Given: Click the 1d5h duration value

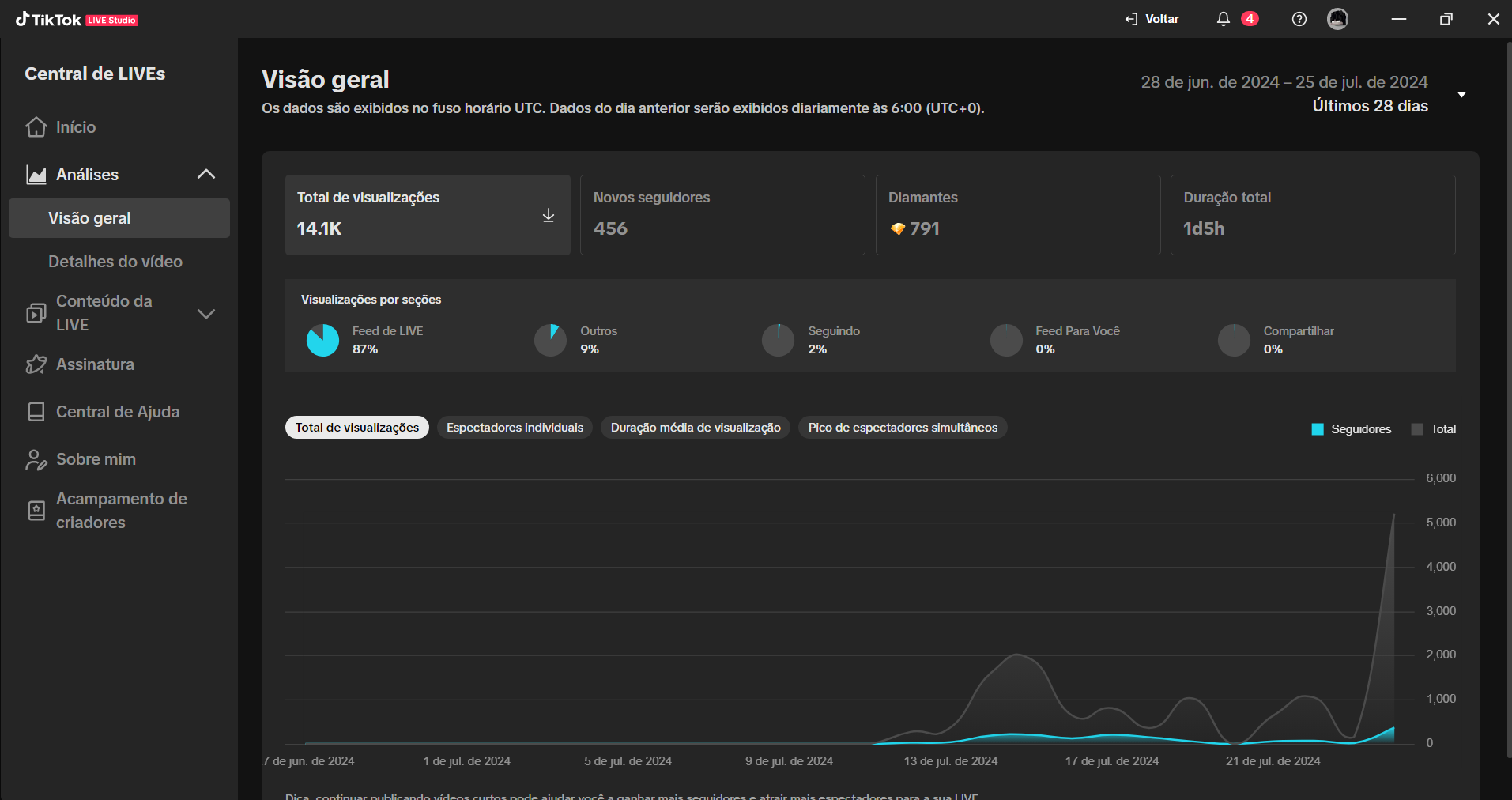Looking at the screenshot, I should tap(1204, 229).
